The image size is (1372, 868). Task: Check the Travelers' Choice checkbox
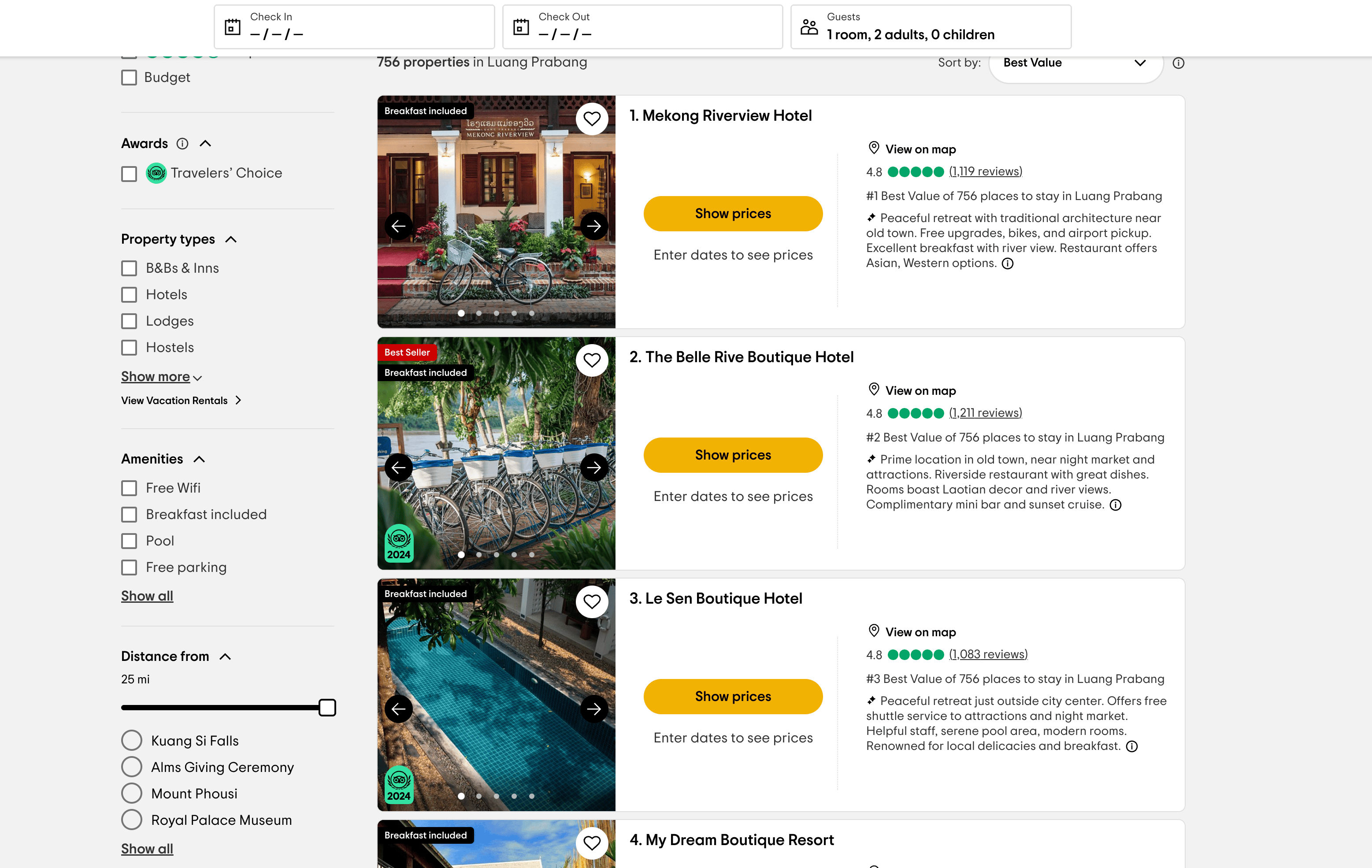(x=130, y=174)
